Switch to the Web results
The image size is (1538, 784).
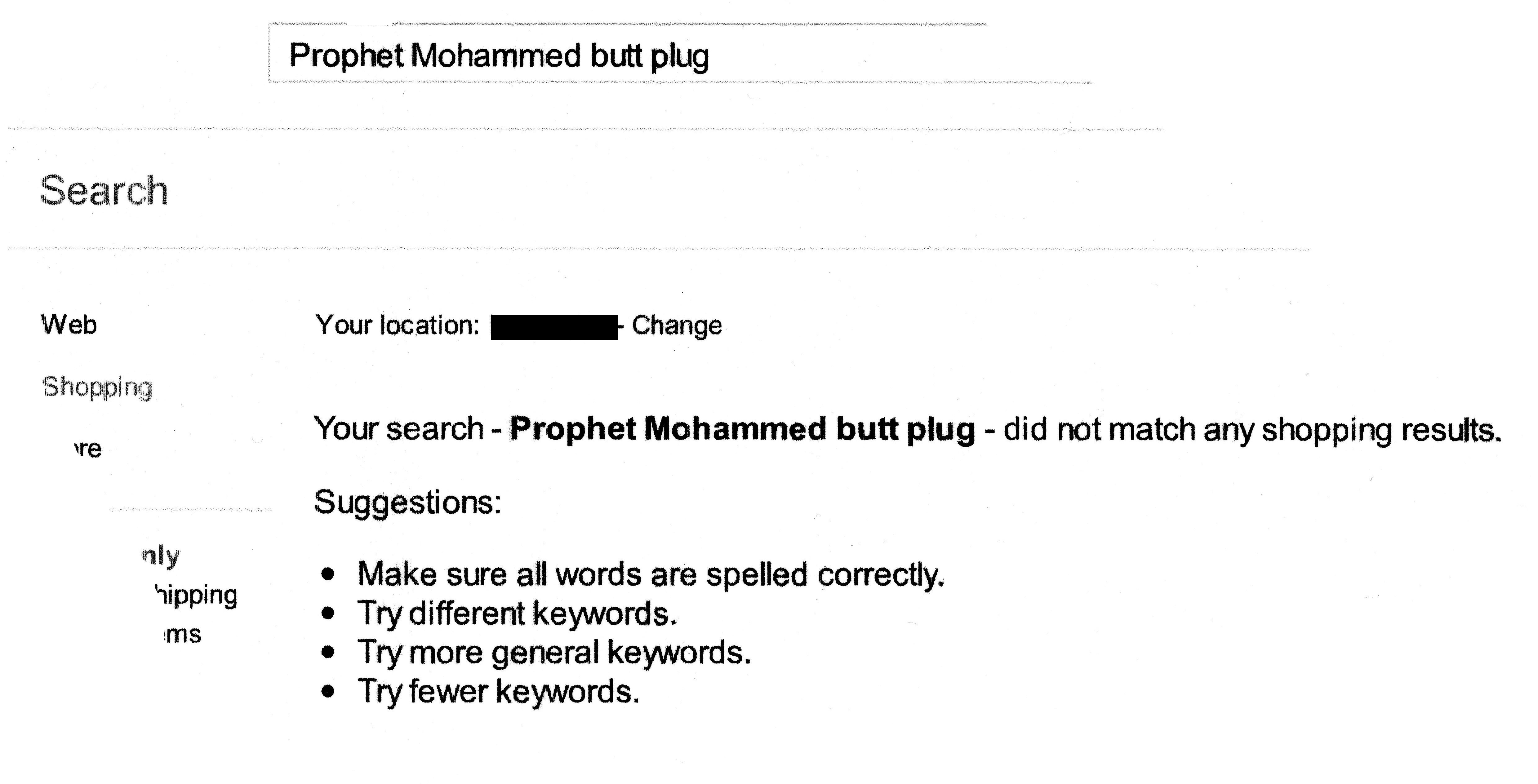pos(69,326)
